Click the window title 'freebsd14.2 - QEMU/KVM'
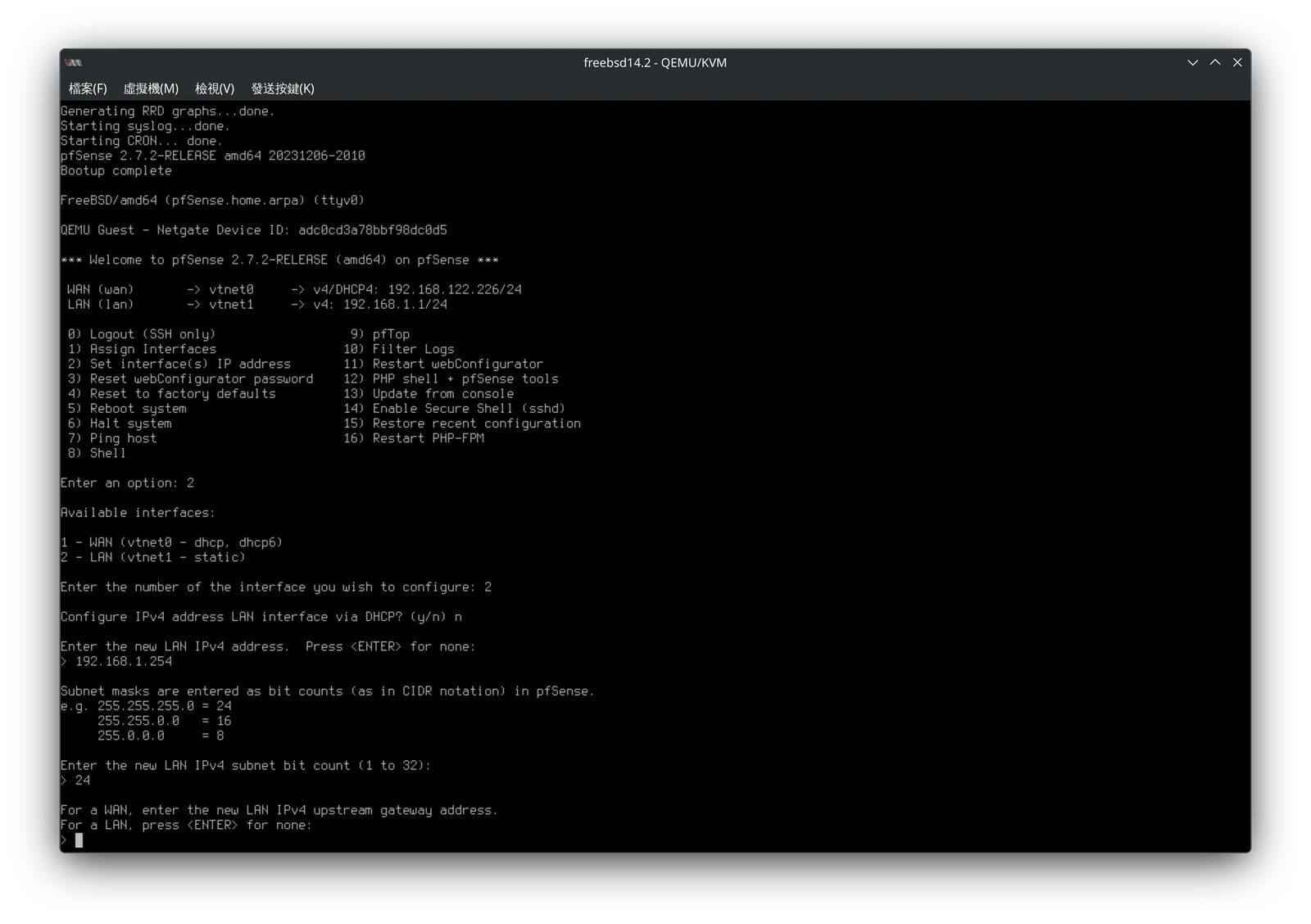 point(655,62)
